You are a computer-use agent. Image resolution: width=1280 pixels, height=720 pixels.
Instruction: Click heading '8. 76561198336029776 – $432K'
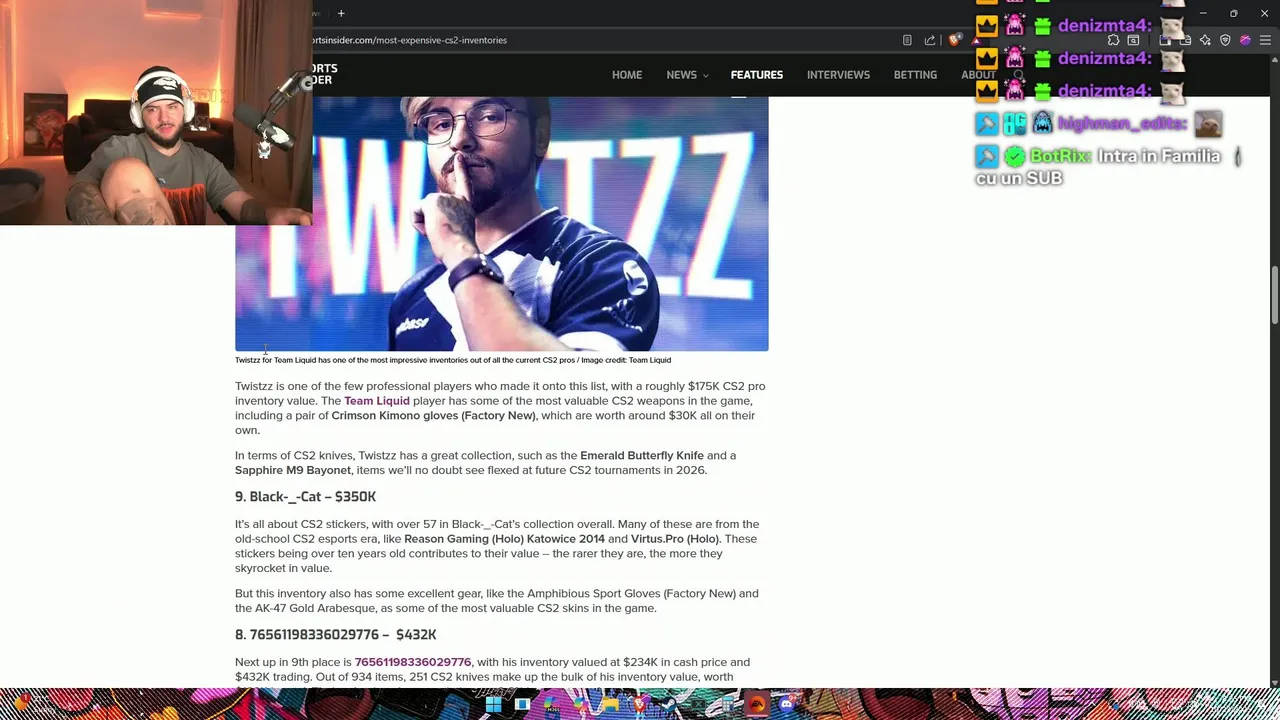tap(336, 635)
